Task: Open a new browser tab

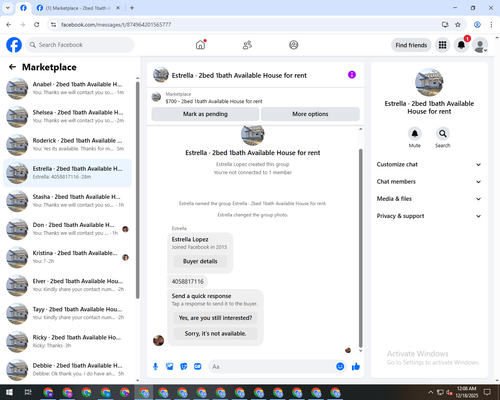Action: tap(132, 8)
